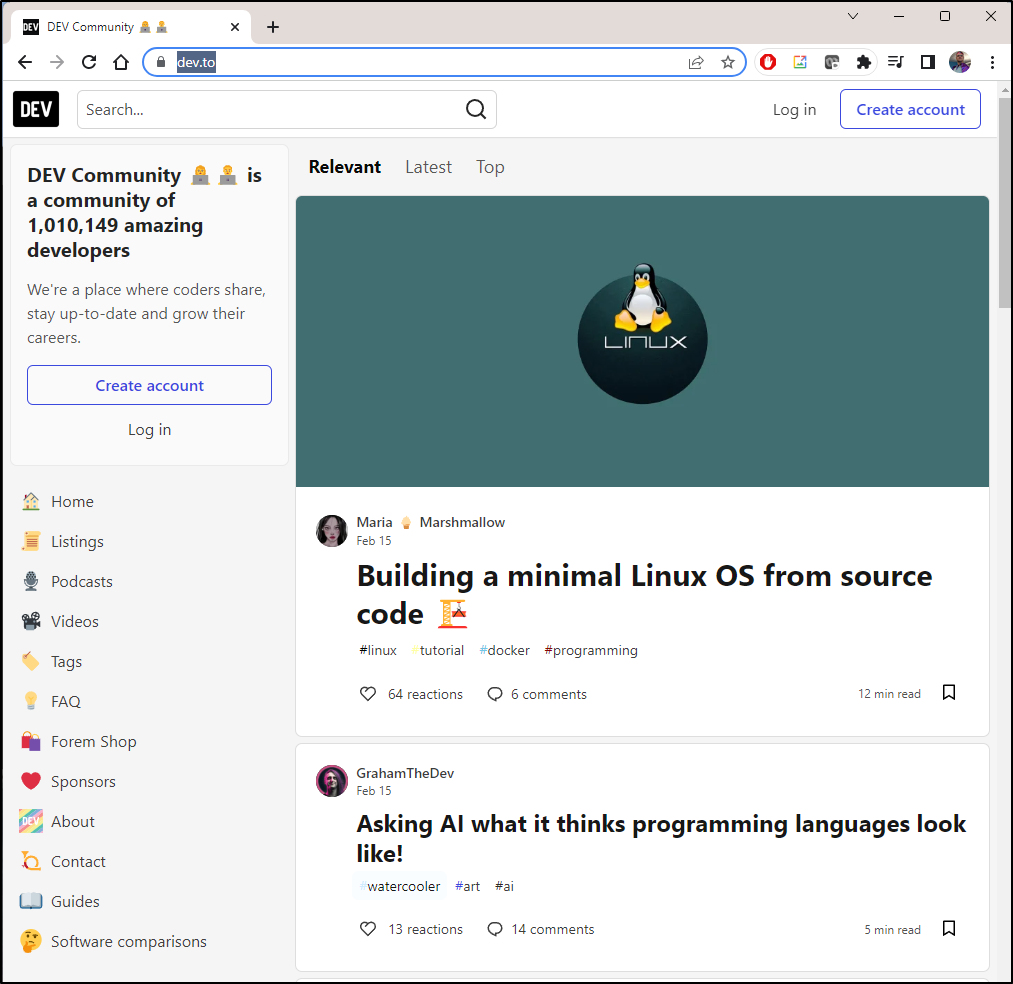
Task: Click Log in below sidebar Create account
Action: coord(149,430)
